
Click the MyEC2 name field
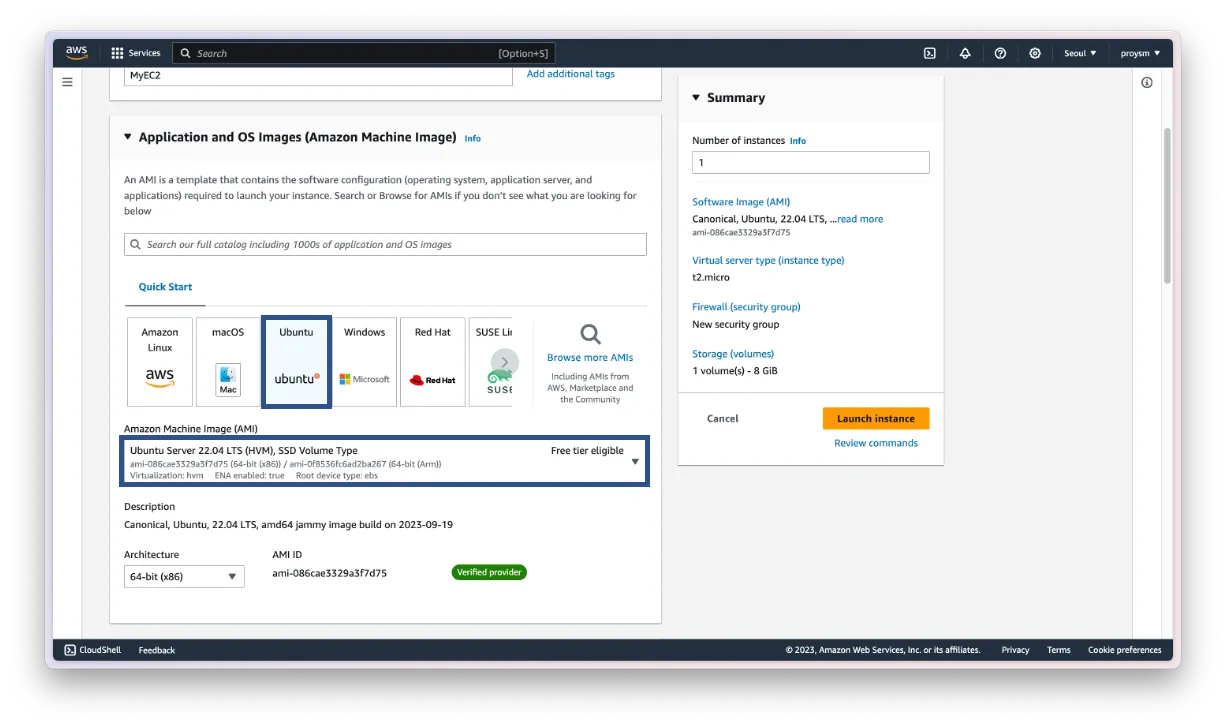coord(318,75)
